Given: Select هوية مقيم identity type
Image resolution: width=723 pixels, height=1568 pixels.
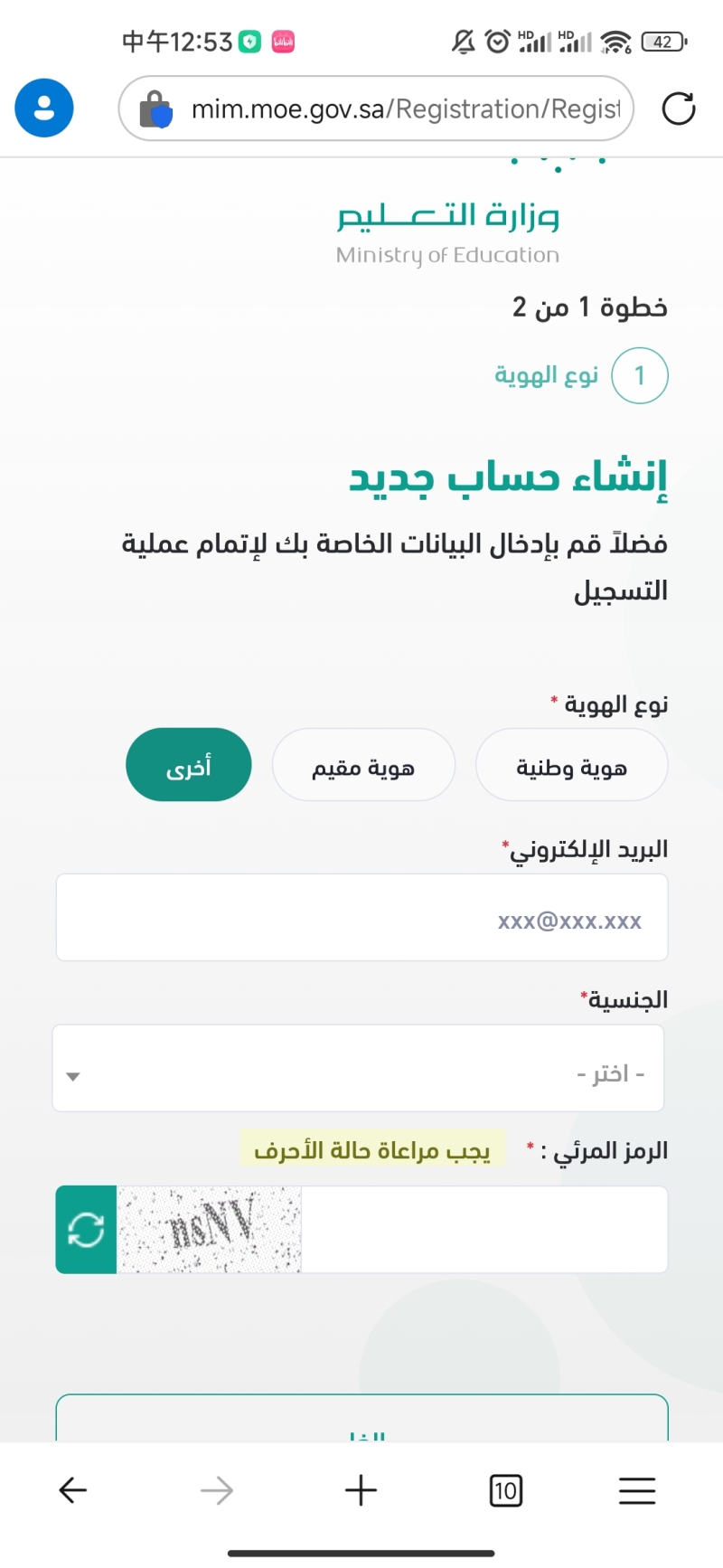Looking at the screenshot, I should pos(363,766).
